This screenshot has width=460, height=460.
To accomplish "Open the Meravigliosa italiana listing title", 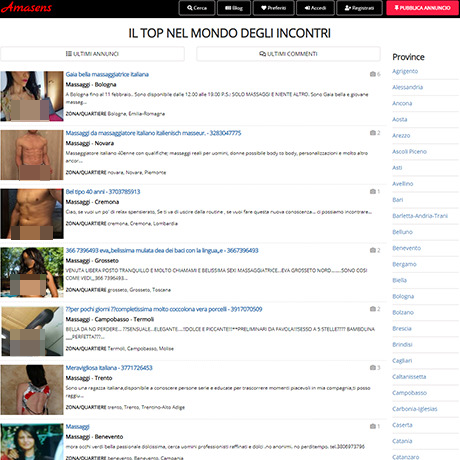I will tap(109, 368).
